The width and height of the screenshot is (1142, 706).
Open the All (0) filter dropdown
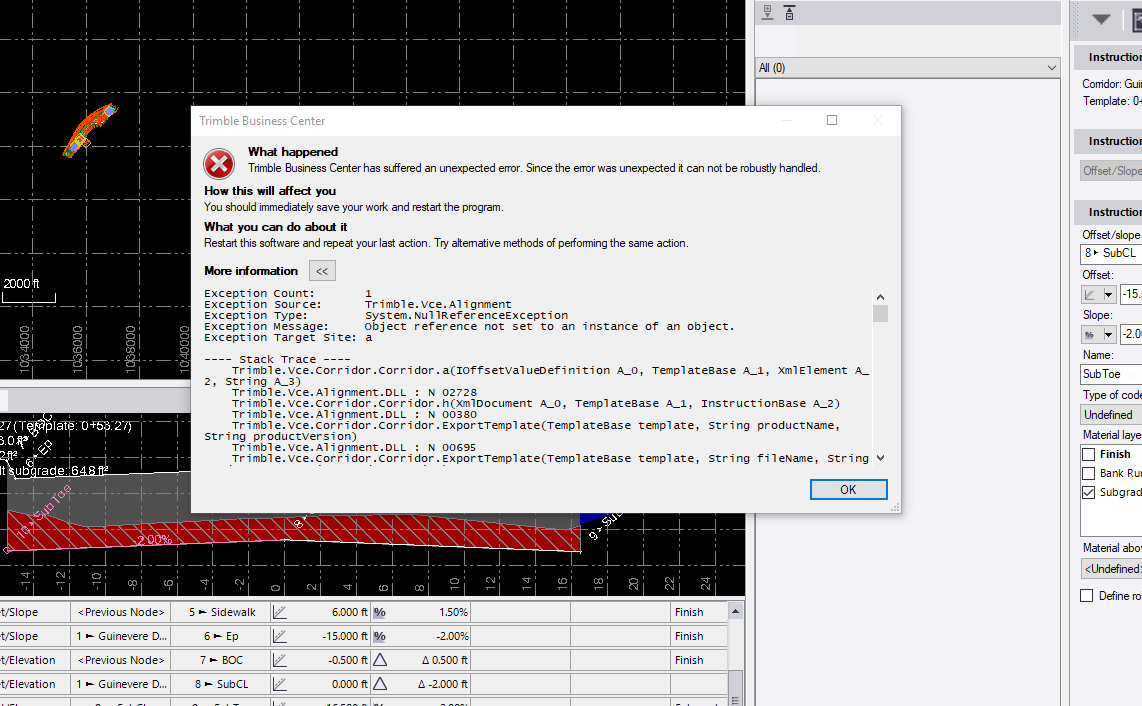click(907, 68)
